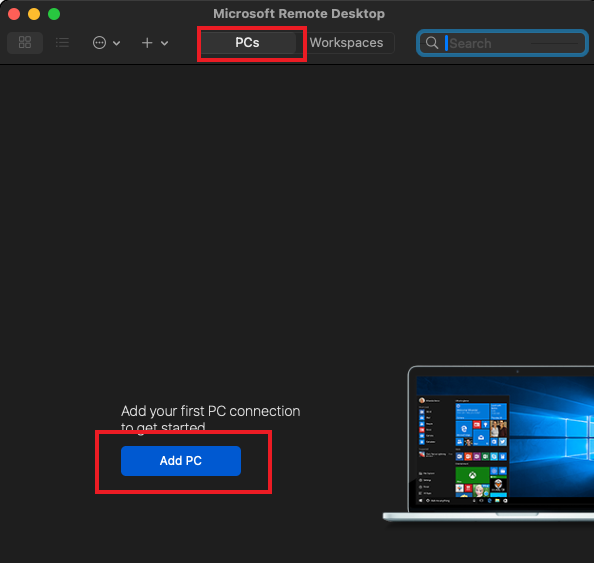Click the Windows laptop illustration
The height and width of the screenshot is (563, 594).
point(489,443)
